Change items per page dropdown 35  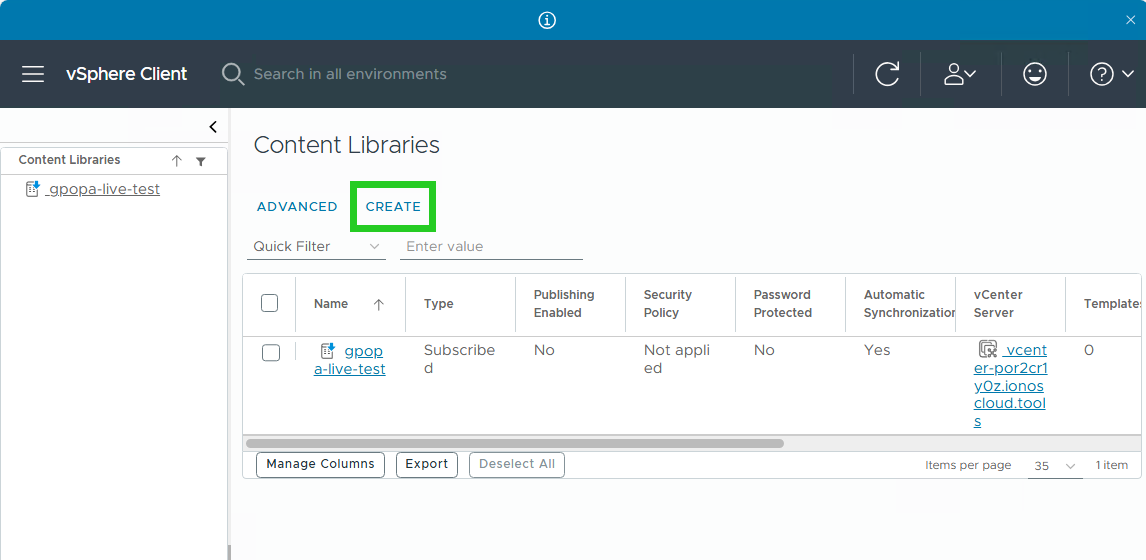(x=1055, y=466)
